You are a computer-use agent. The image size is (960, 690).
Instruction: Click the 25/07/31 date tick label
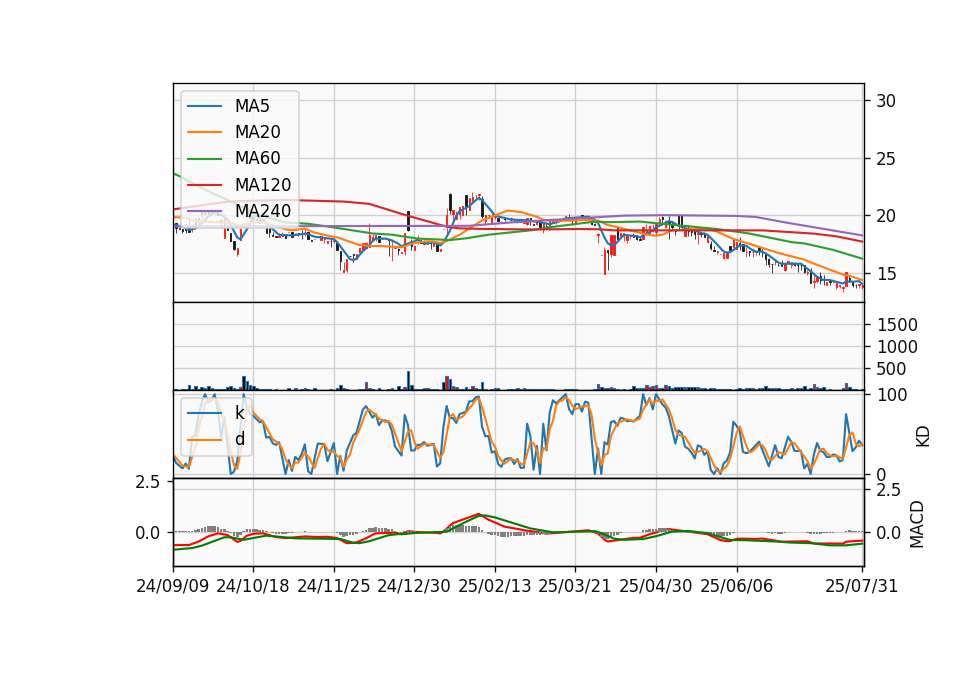pyautogui.click(x=861, y=586)
